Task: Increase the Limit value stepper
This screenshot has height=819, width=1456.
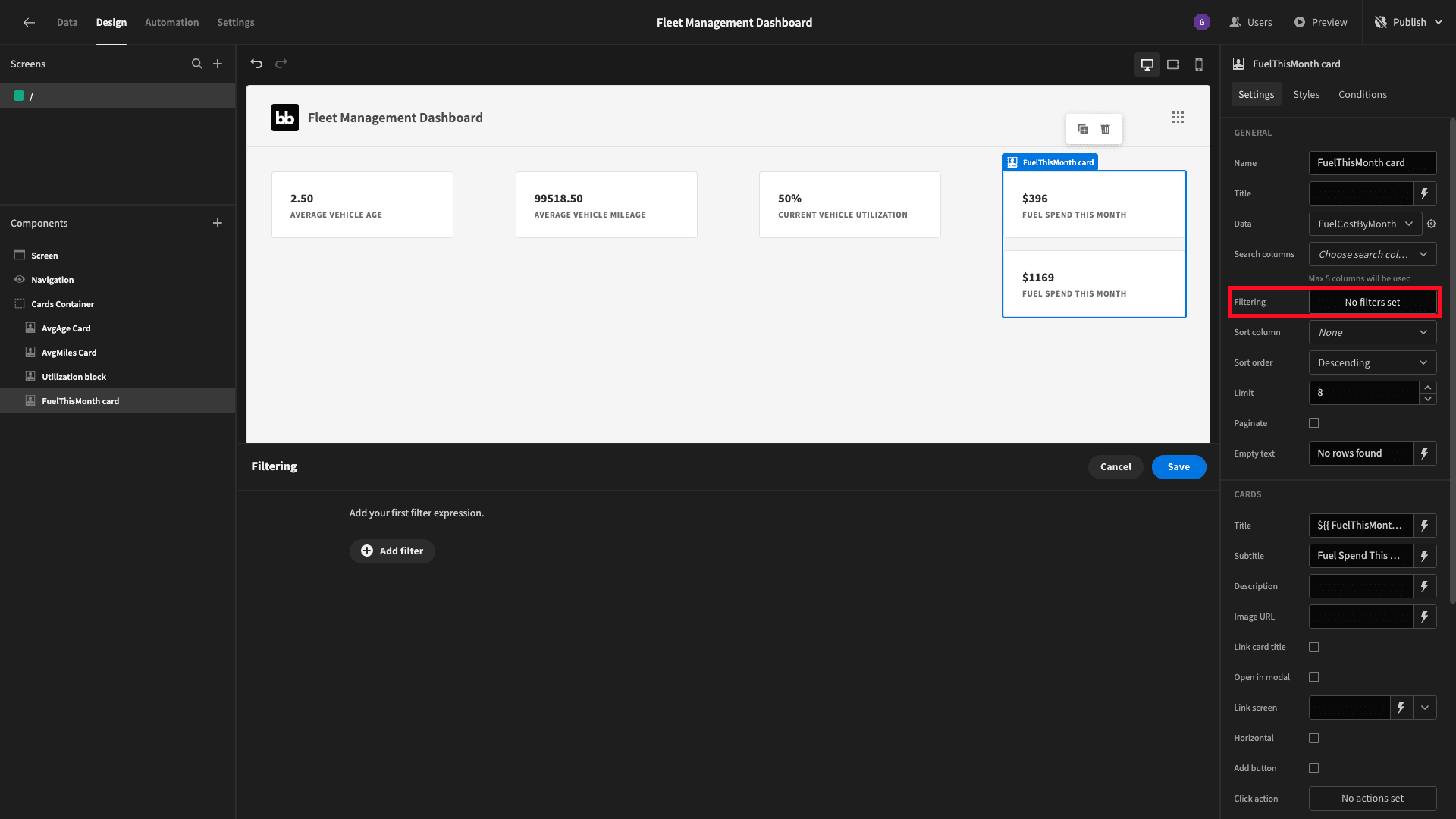Action: 1428,388
